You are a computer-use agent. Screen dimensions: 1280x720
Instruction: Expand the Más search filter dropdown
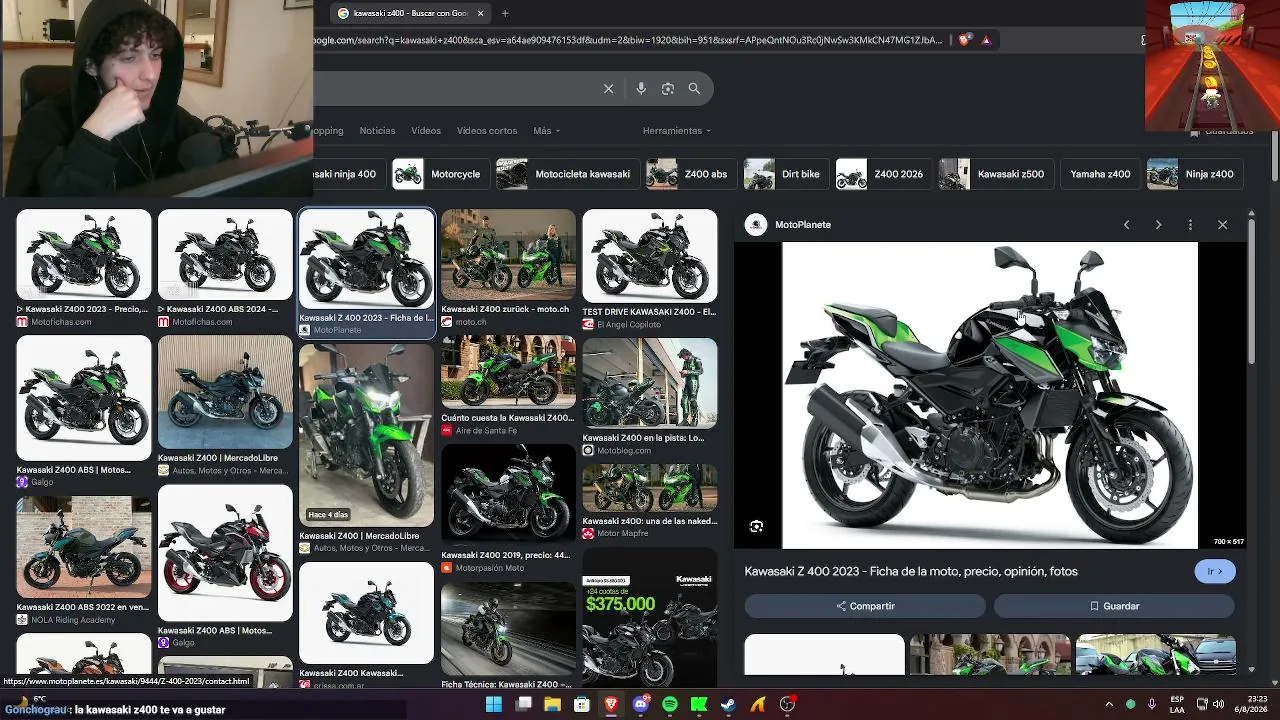click(x=546, y=131)
